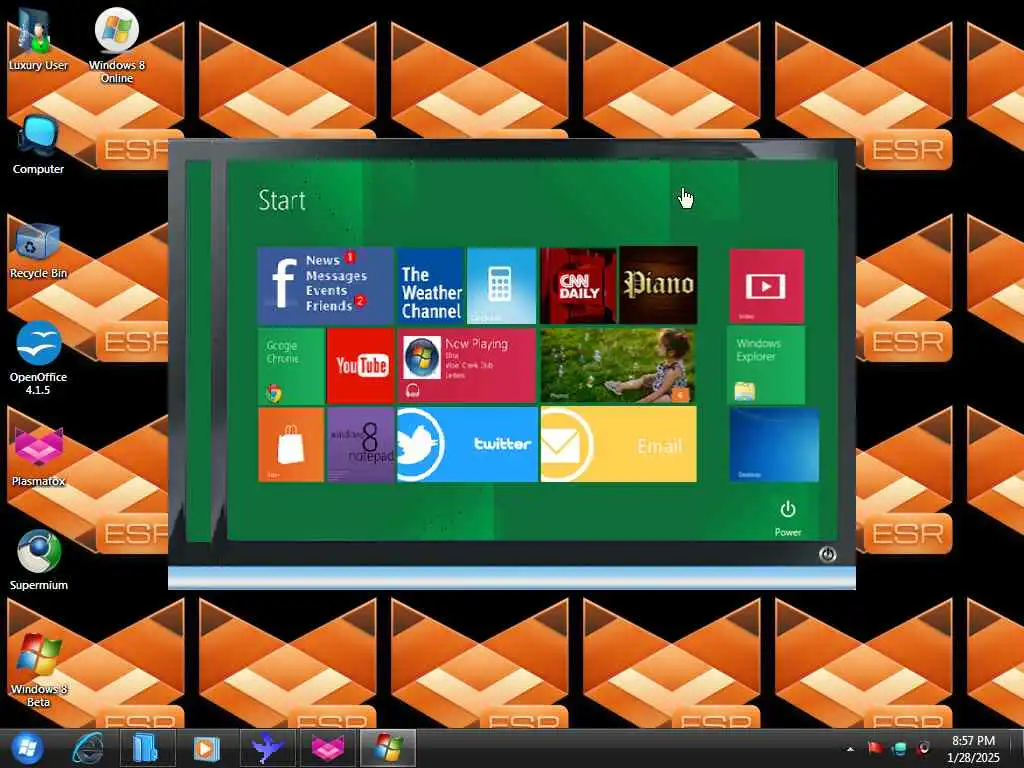
Task: Open the Piano tile
Action: pos(658,285)
